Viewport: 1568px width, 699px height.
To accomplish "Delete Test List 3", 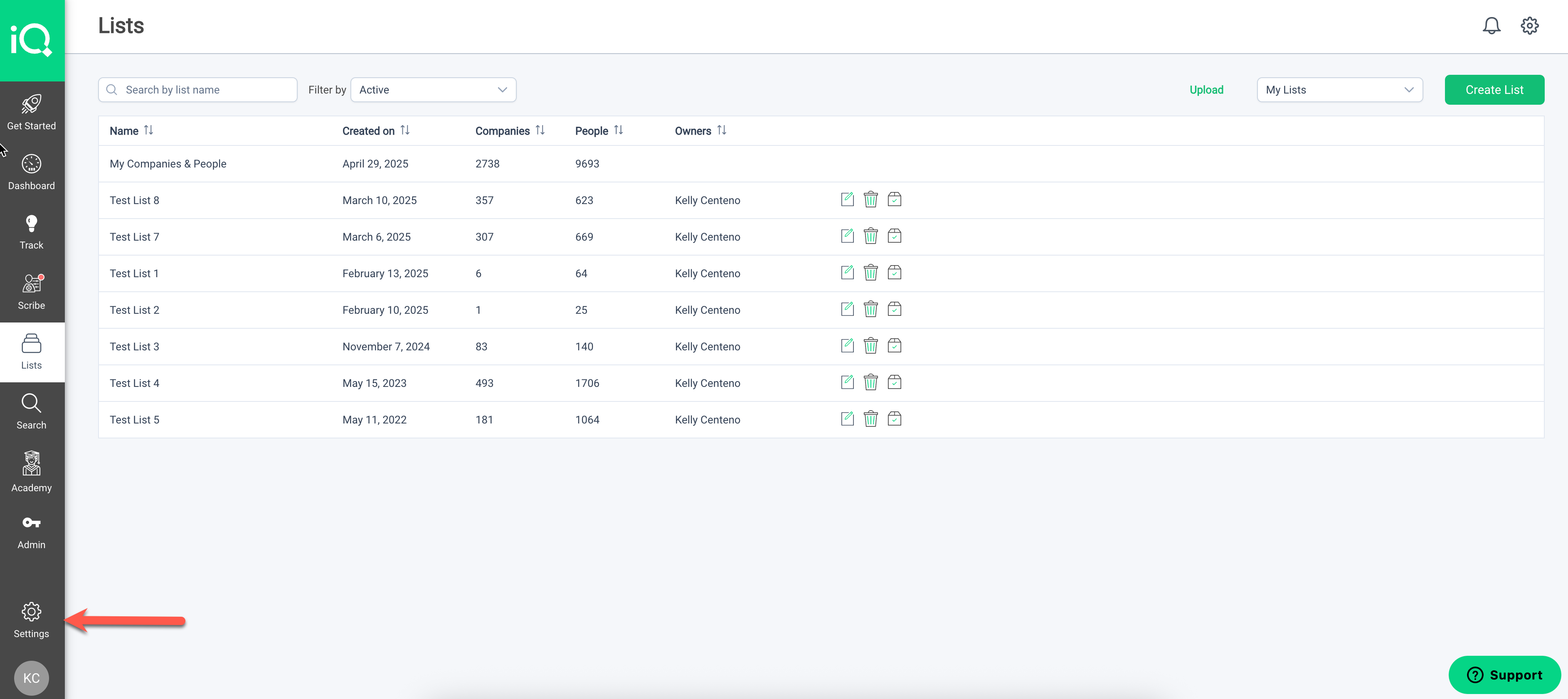I will point(870,345).
